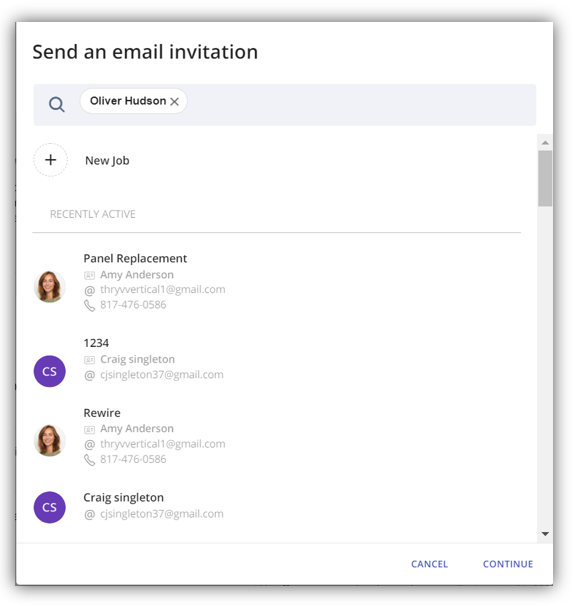Click the search magnifier icon
This screenshot has height=606, width=582.
click(x=56, y=104)
